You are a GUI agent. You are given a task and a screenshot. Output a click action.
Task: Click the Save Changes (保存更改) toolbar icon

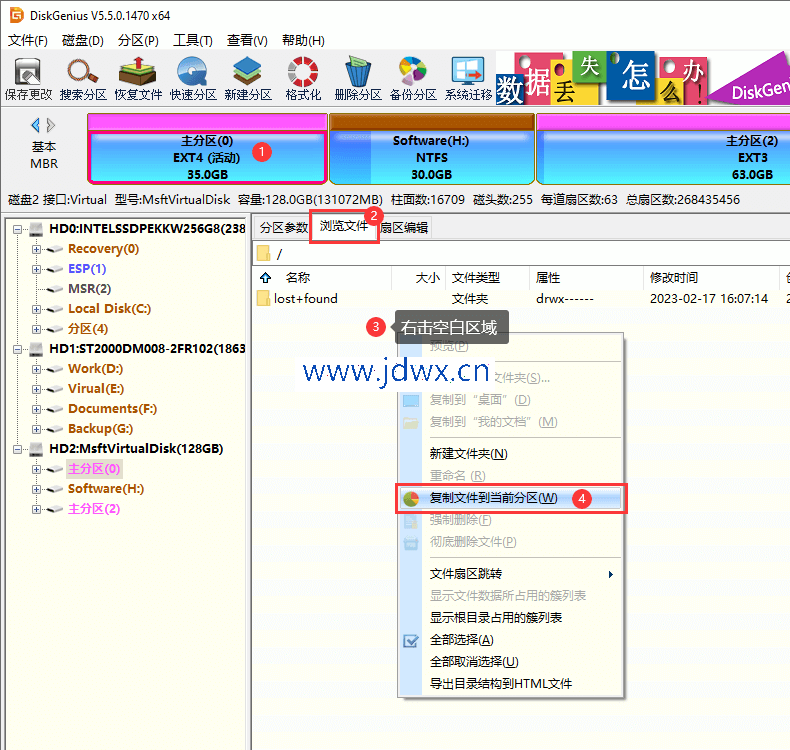pos(28,79)
